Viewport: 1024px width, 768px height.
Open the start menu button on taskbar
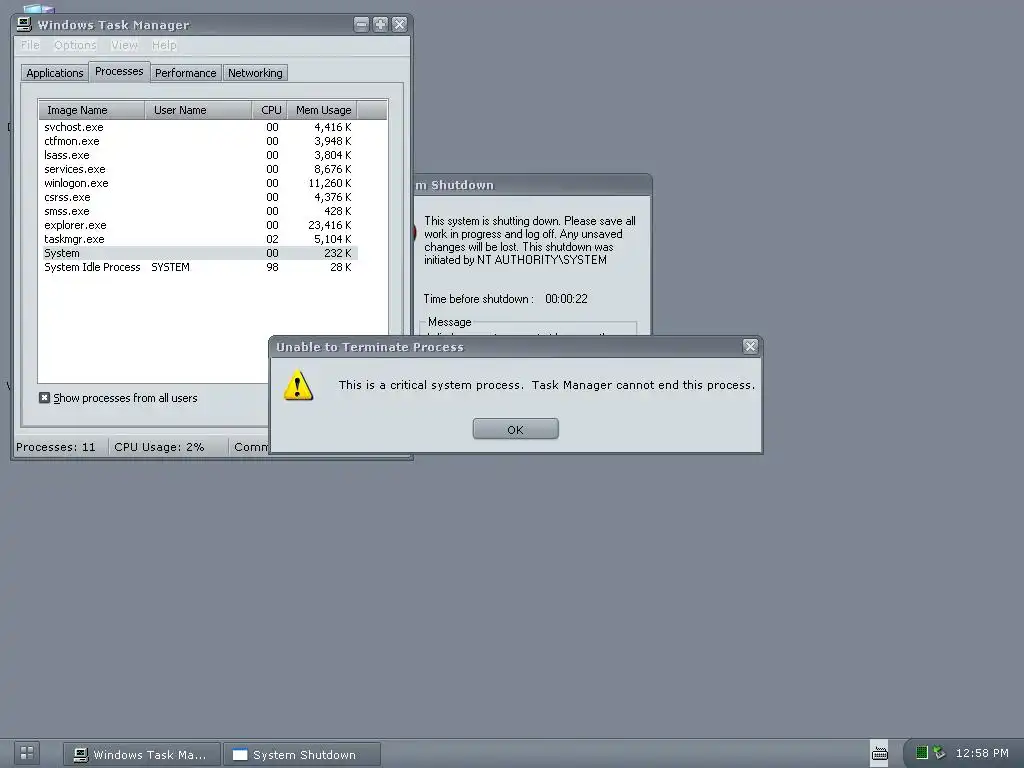click(27, 753)
